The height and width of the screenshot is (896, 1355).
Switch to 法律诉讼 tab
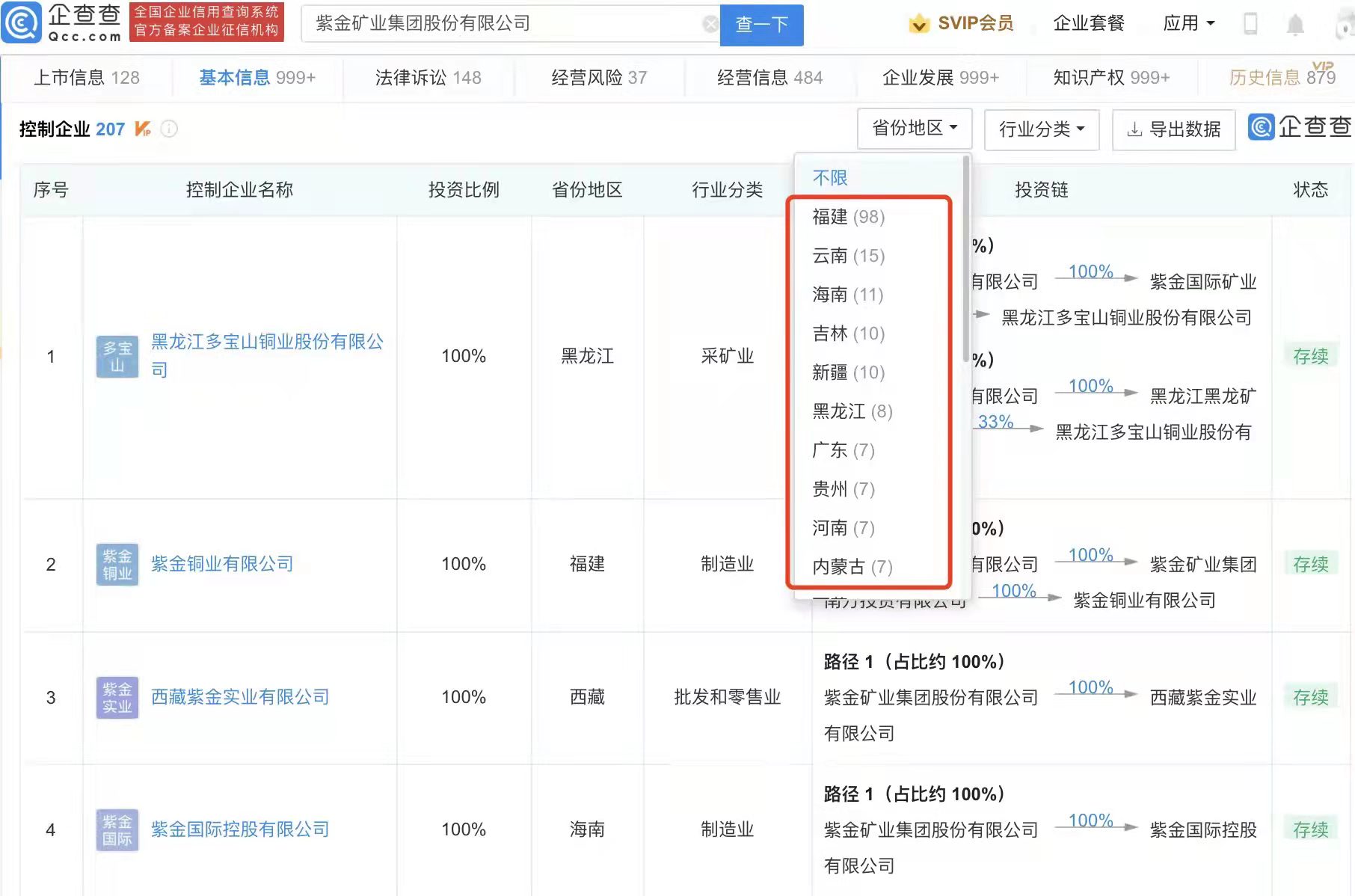click(428, 78)
